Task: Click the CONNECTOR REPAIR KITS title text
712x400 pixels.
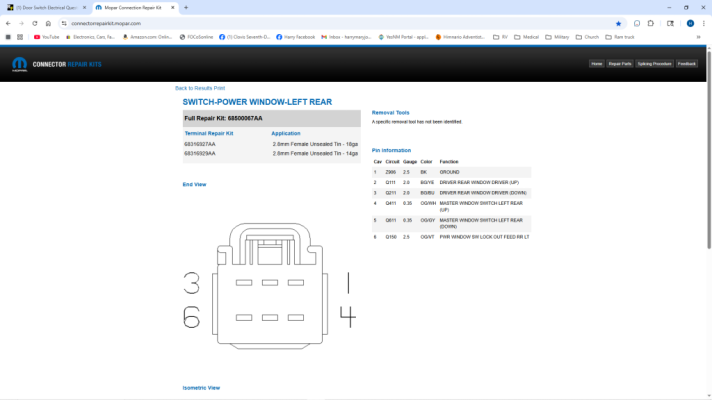Action: [x=67, y=64]
